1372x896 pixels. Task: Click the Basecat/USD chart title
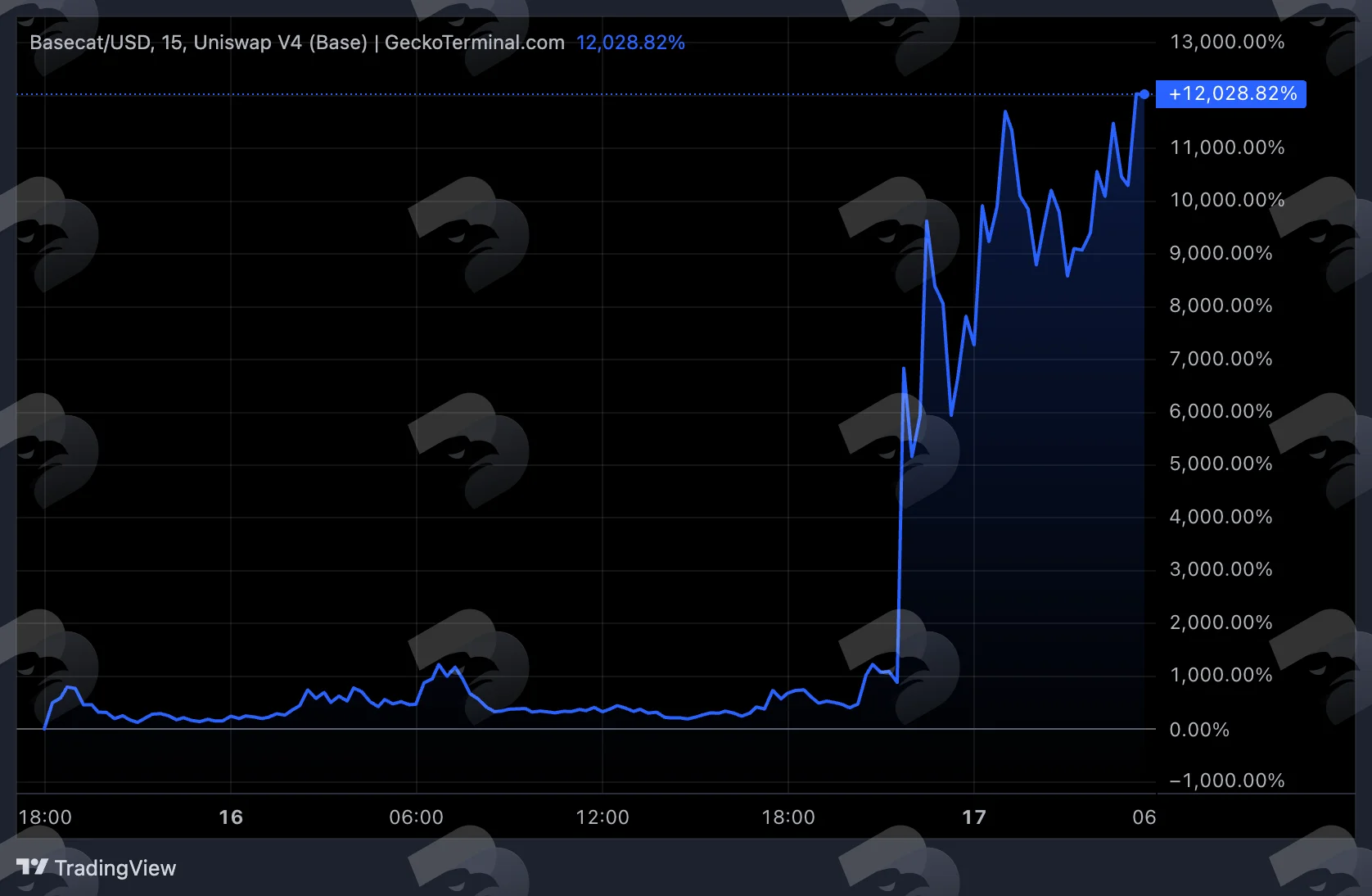[297, 43]
